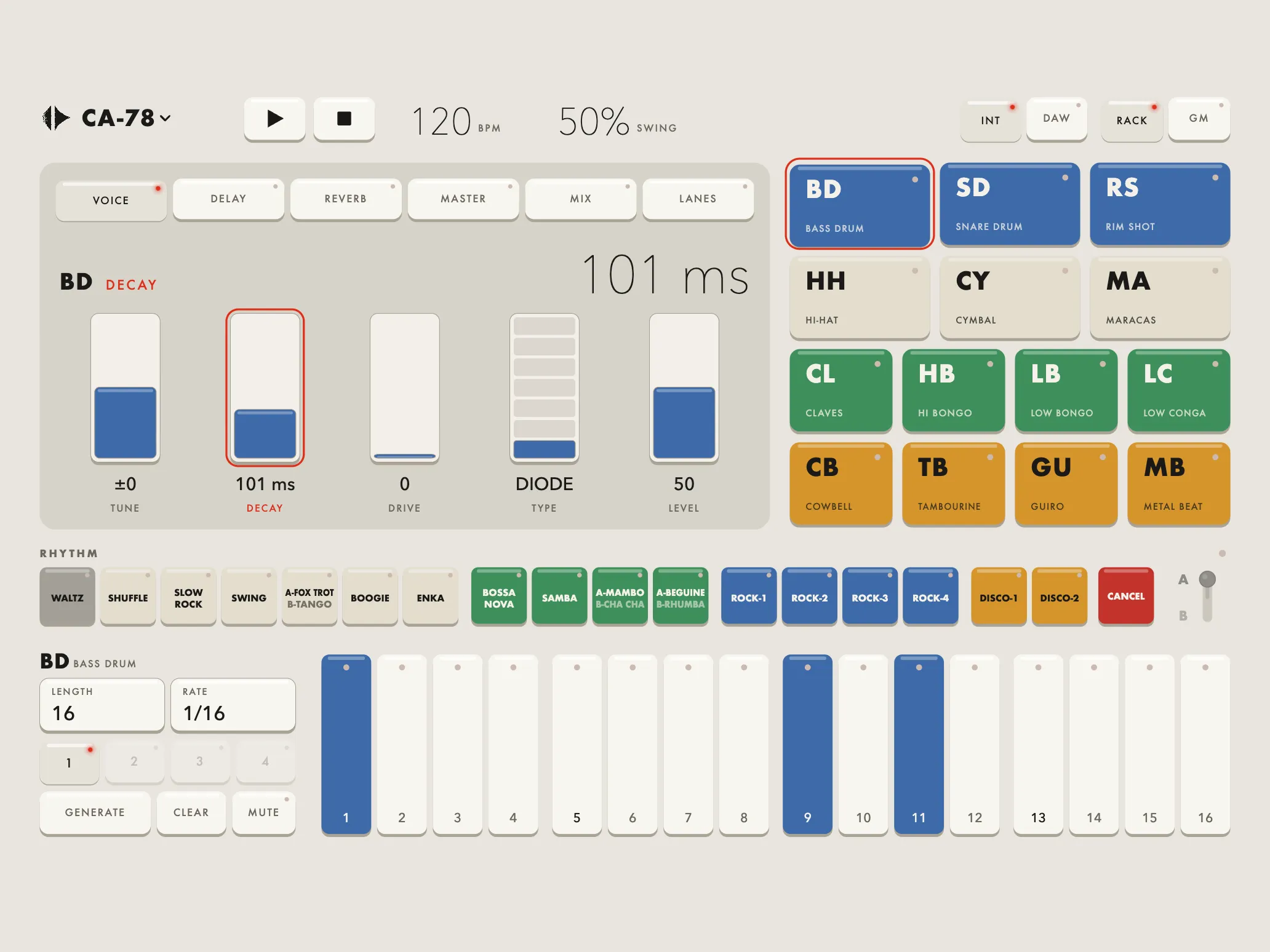Click the CLEAR button

tap(191, 812)
